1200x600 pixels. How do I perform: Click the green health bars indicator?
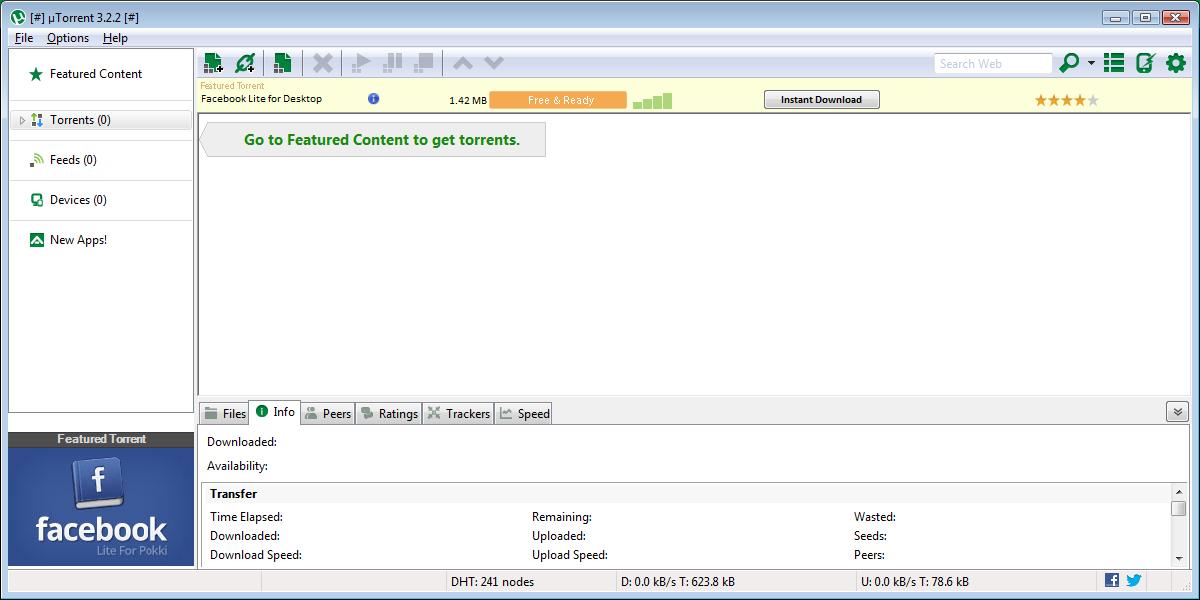[x=652, y=101]
